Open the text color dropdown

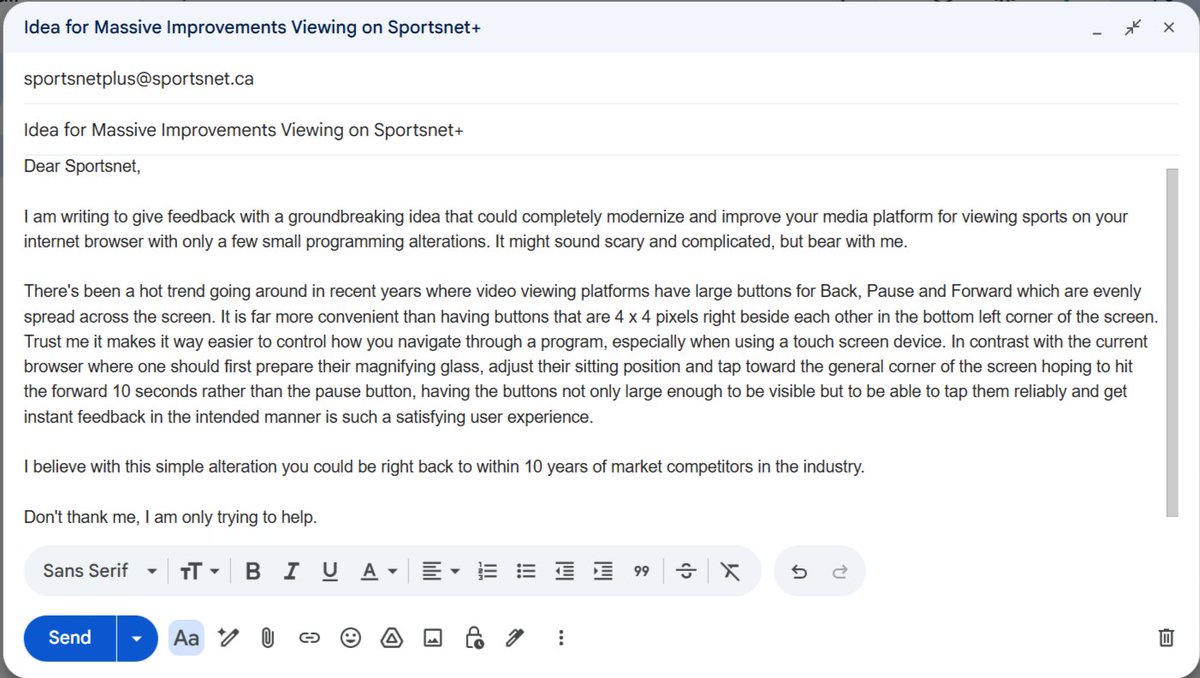click(x=378, y=571)
